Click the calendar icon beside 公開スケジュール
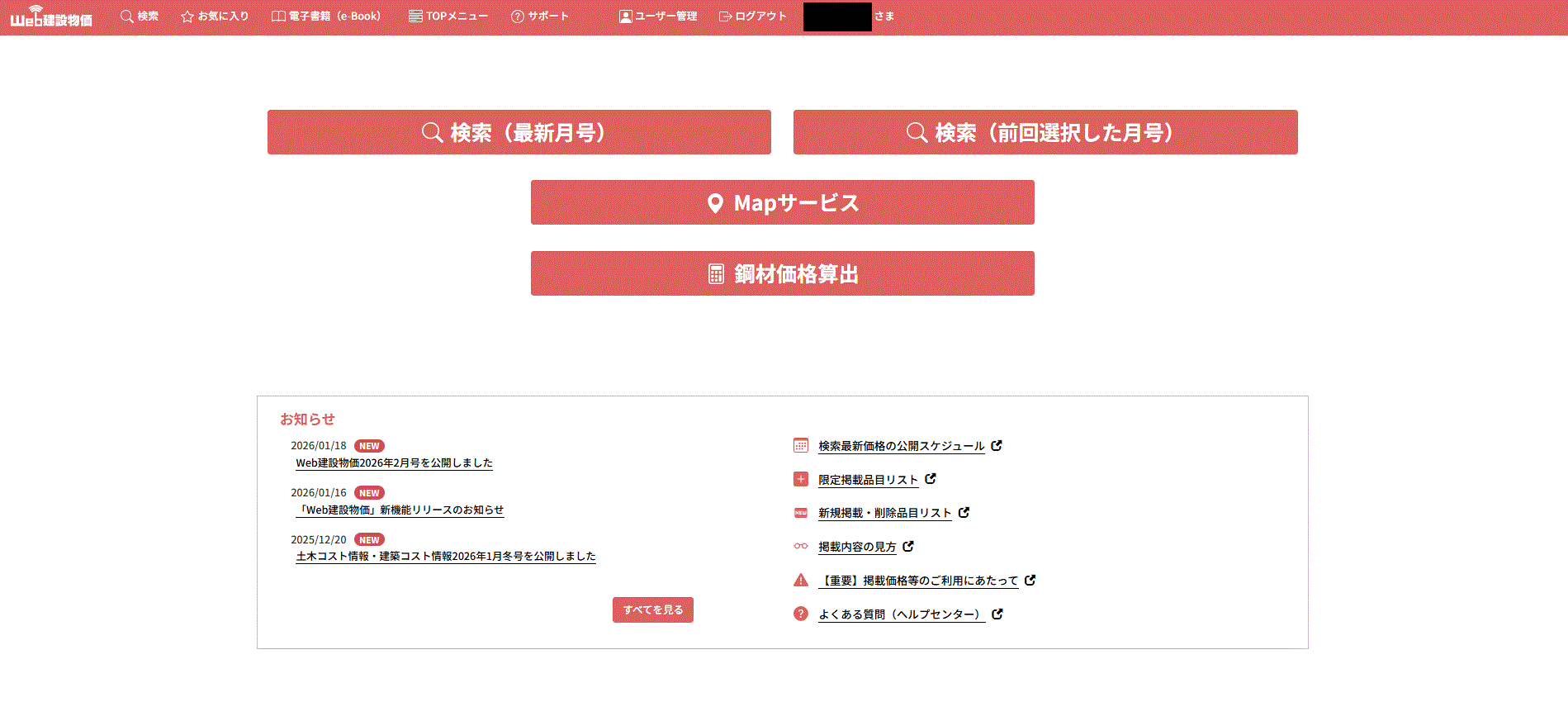1568x702 pixels. click(x=800, y=446)
